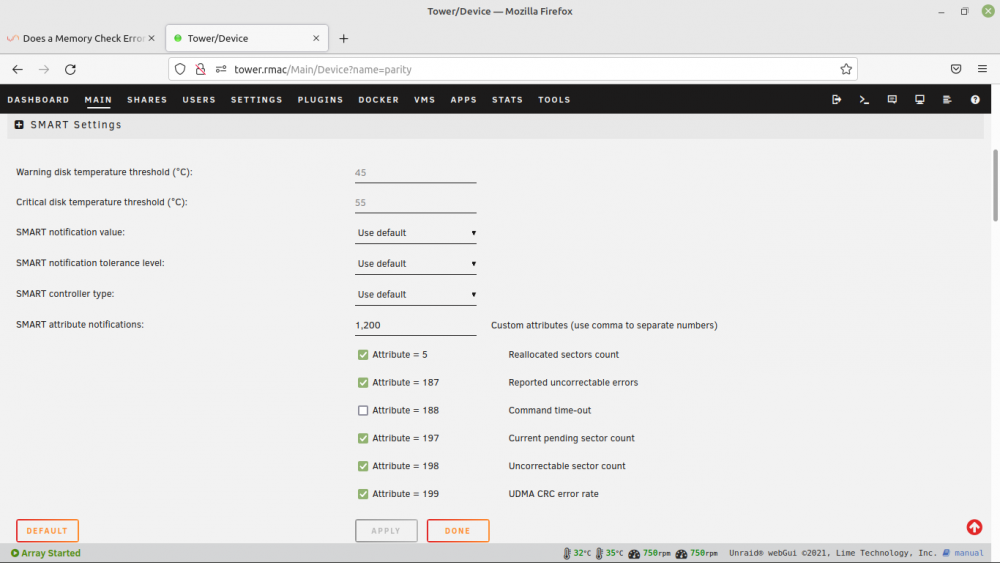Click the Unraid logout icon

(836, 99)
